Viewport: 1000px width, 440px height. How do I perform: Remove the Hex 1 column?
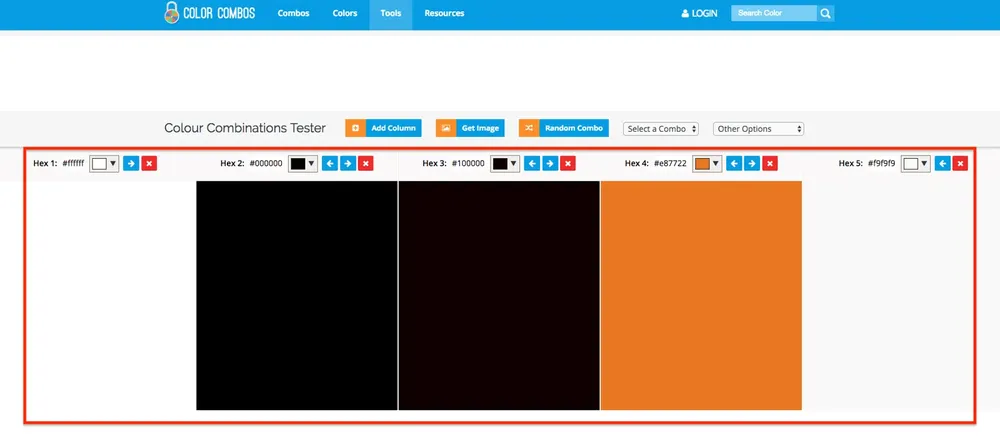coord(149,164)
